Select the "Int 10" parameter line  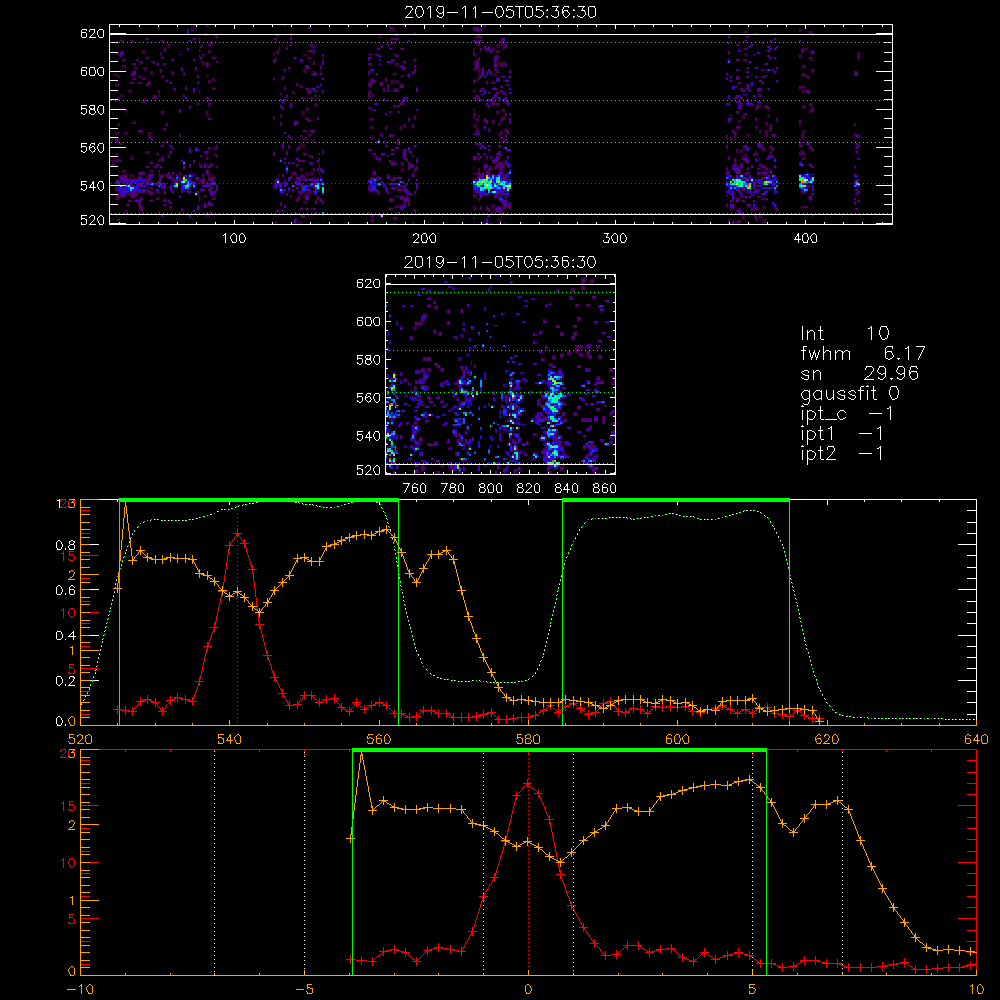[844, 333]
